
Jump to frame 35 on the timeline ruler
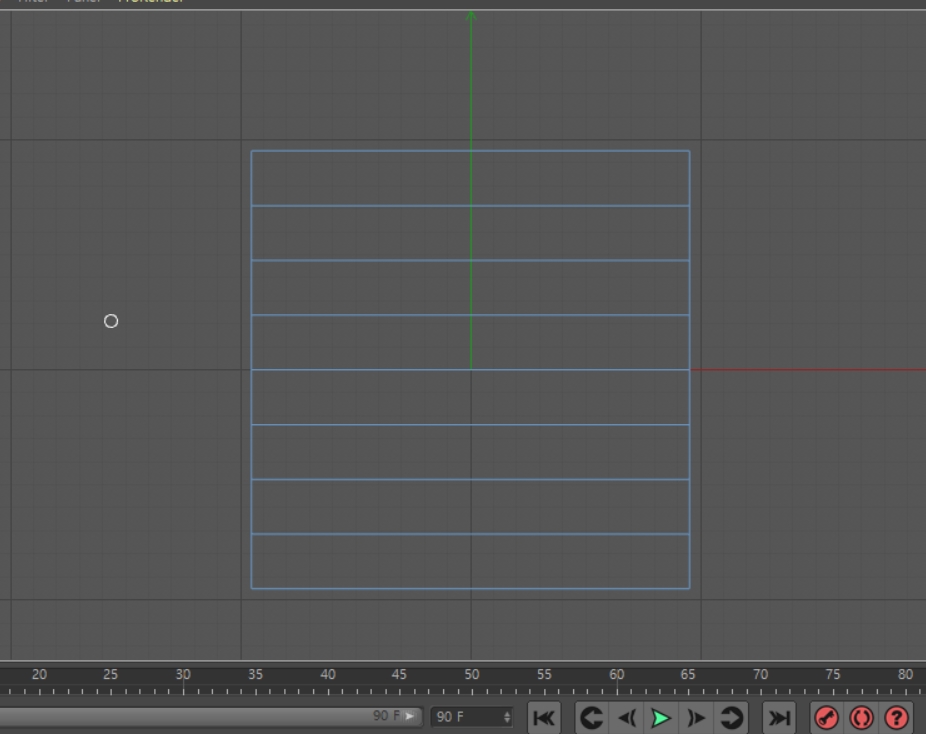(255, 674)
